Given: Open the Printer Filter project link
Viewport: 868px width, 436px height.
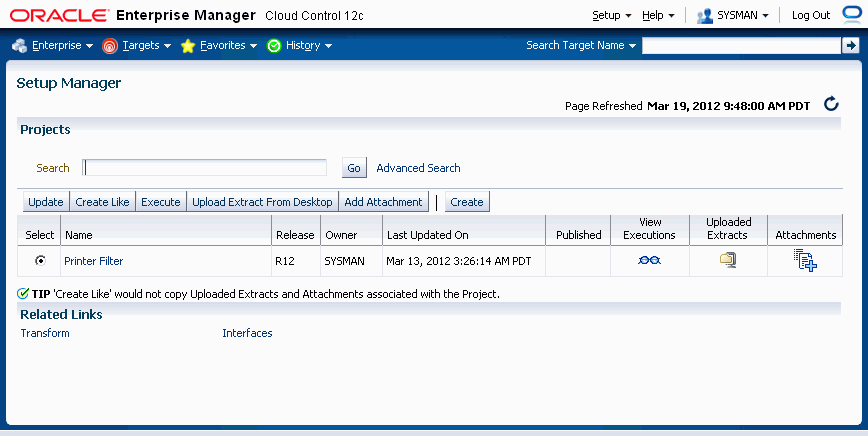Looking at the screenshot, I should 94,261.
